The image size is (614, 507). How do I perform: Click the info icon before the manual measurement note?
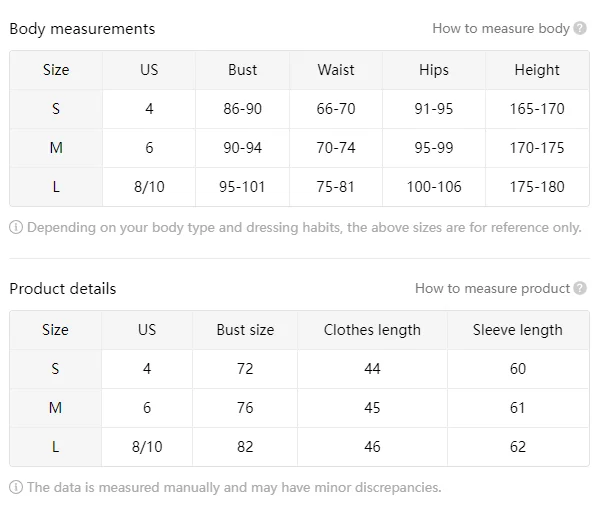pos(16,488)
